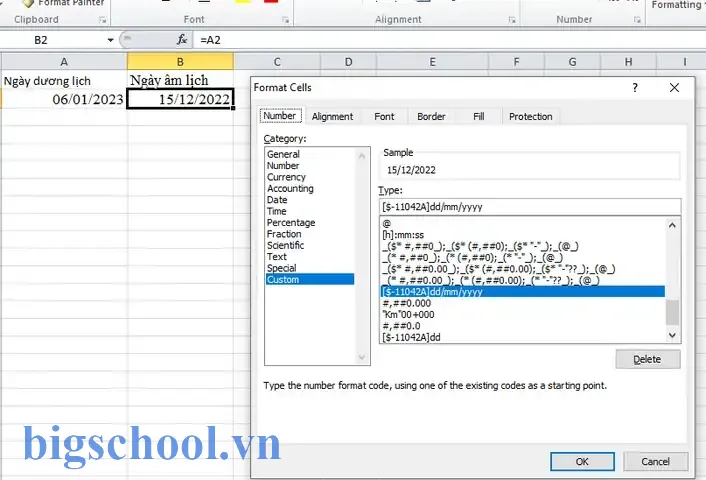Select Custom category
This screenshot has height=480, width=706.
310,280
